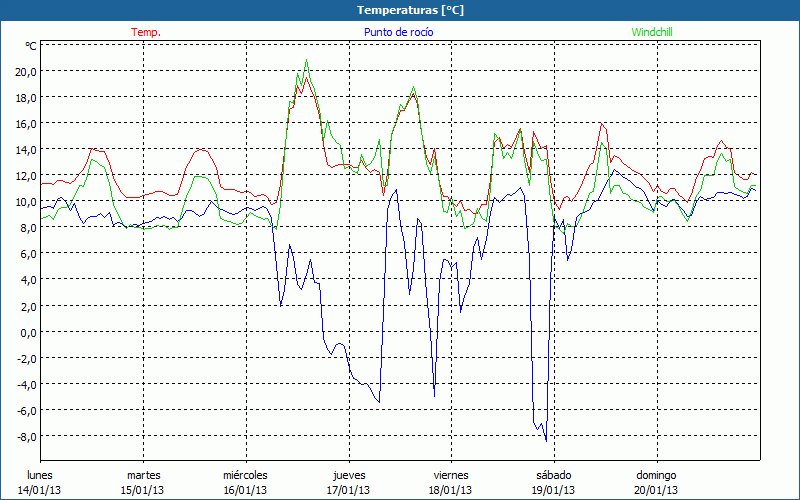Click the °C unit label on axis
Viewport: 800px width, 500px height.
pyautogui.click(x=30, y=46)
